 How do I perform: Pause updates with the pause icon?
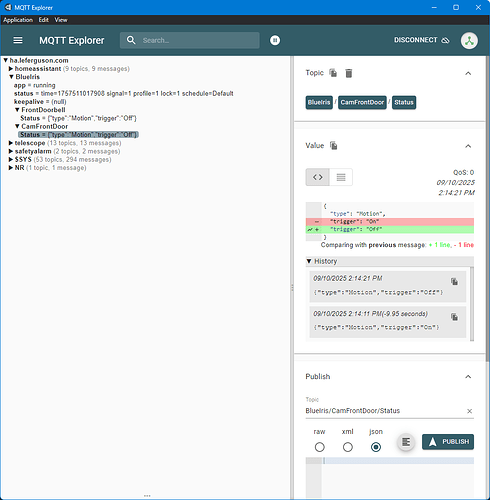tap(275, 40)
